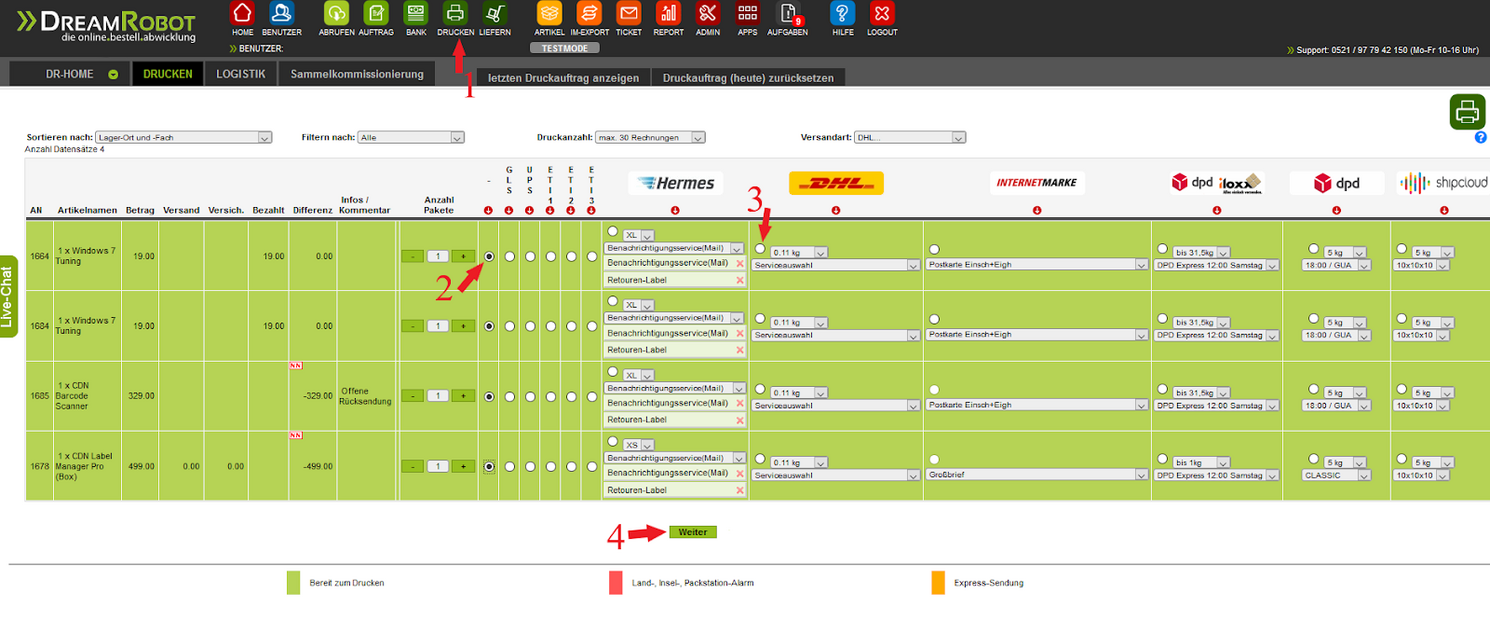The height and width of the screenshot is (620, 1490).
Task: Open the Sammelkommissionierung tab
Action: (x=357, y=74)
